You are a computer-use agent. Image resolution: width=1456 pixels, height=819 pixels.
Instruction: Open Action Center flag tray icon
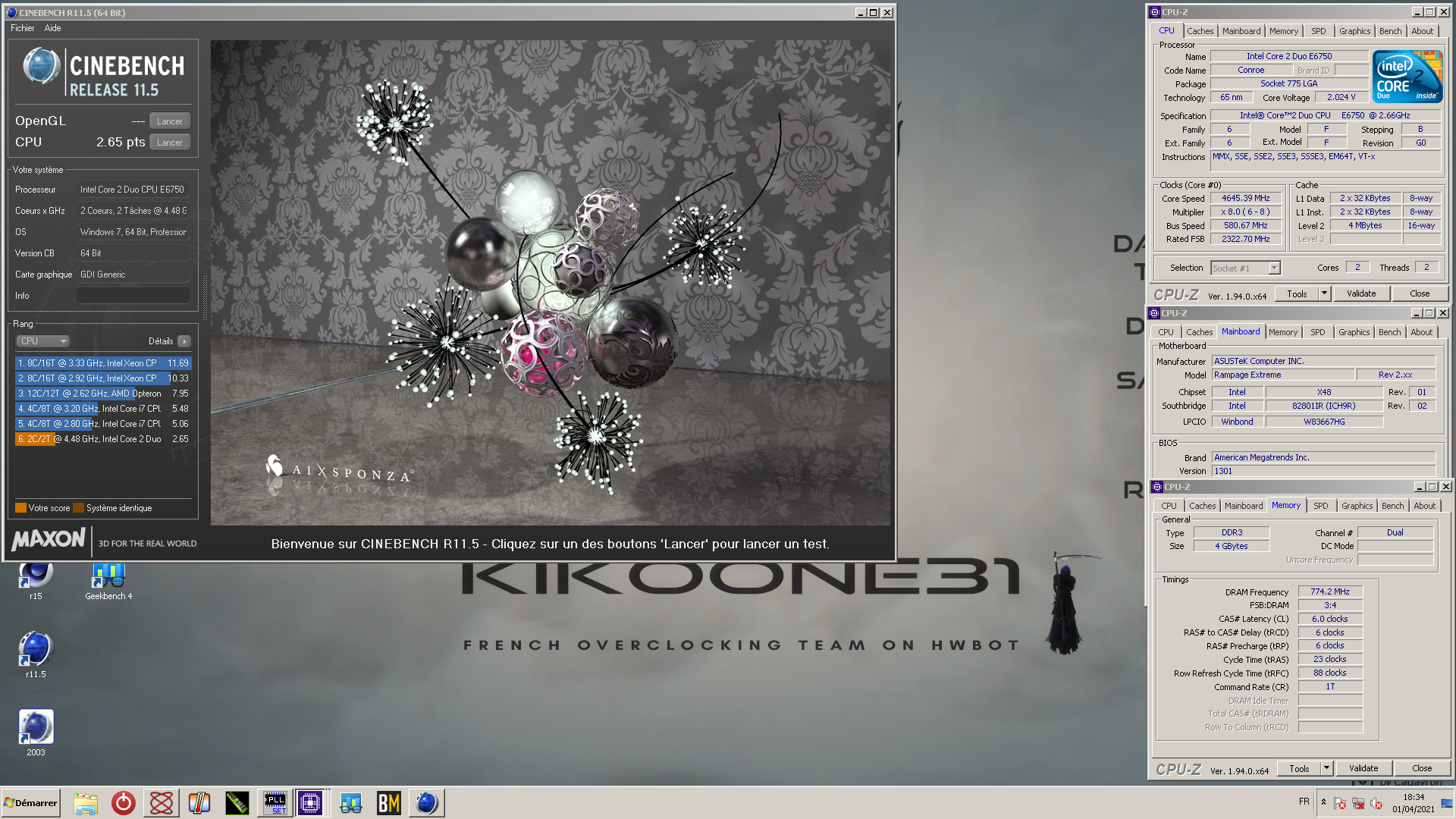tap(1340, 803)
